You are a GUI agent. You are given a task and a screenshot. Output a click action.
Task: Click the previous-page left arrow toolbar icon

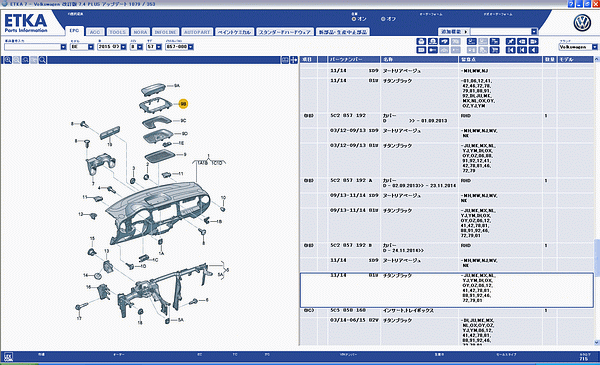[x=522, y=41]
